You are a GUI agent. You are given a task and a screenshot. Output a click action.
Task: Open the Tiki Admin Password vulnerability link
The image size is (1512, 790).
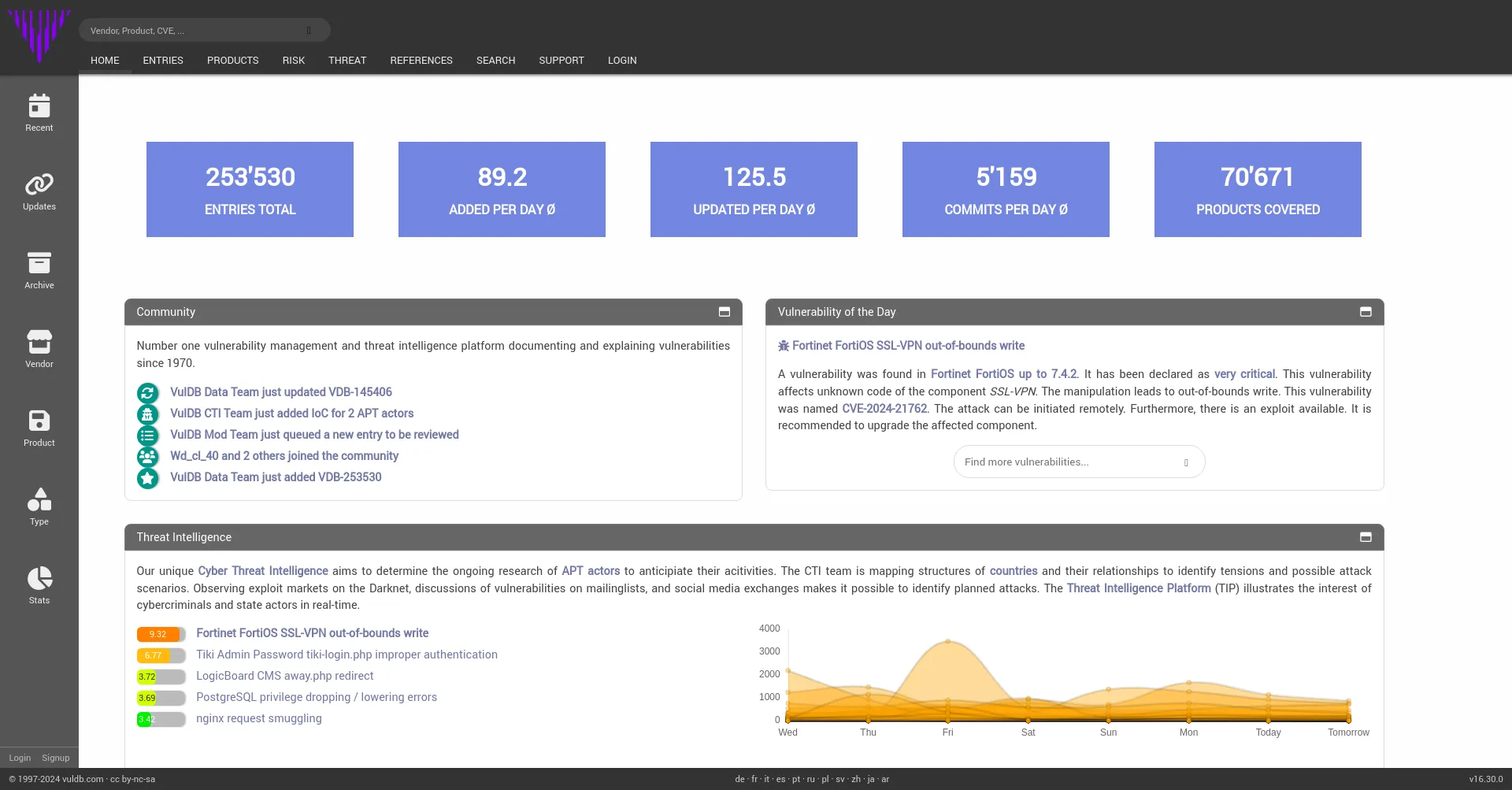[346, 655]
